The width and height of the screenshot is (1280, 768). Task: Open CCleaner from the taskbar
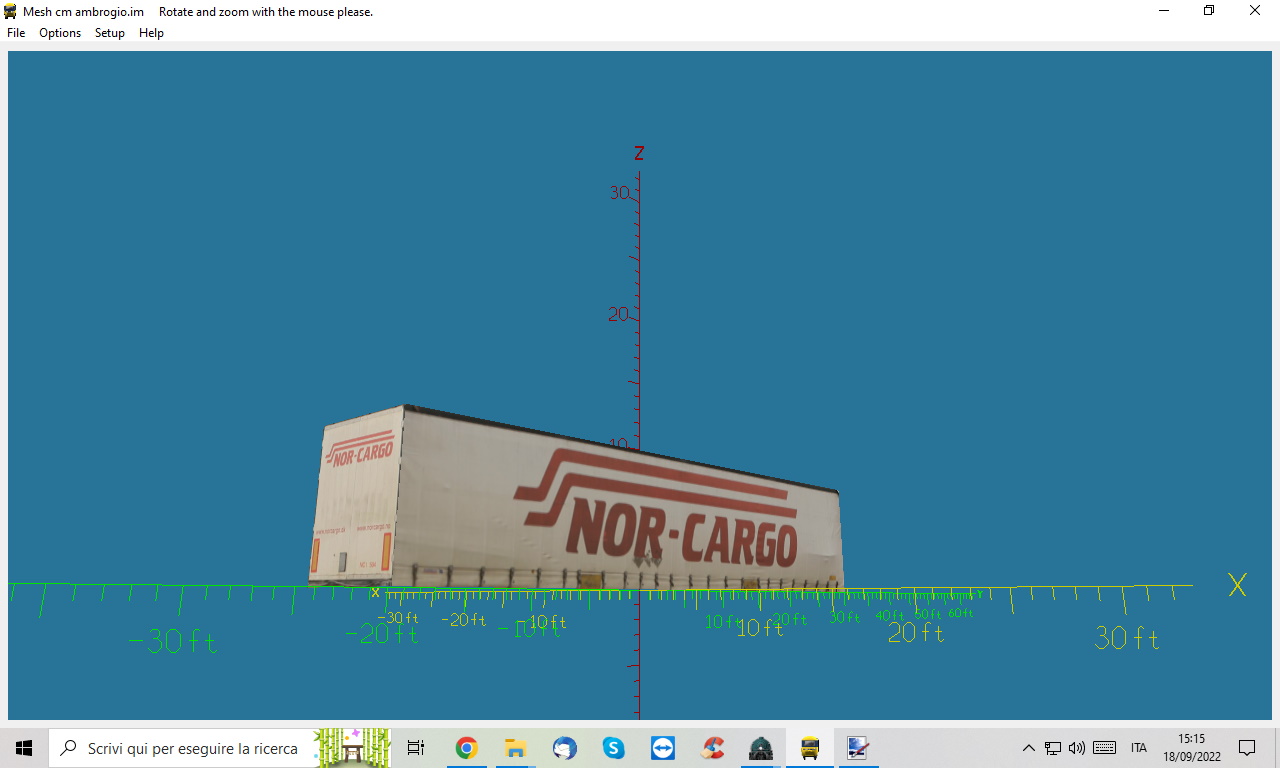(712, 748)
